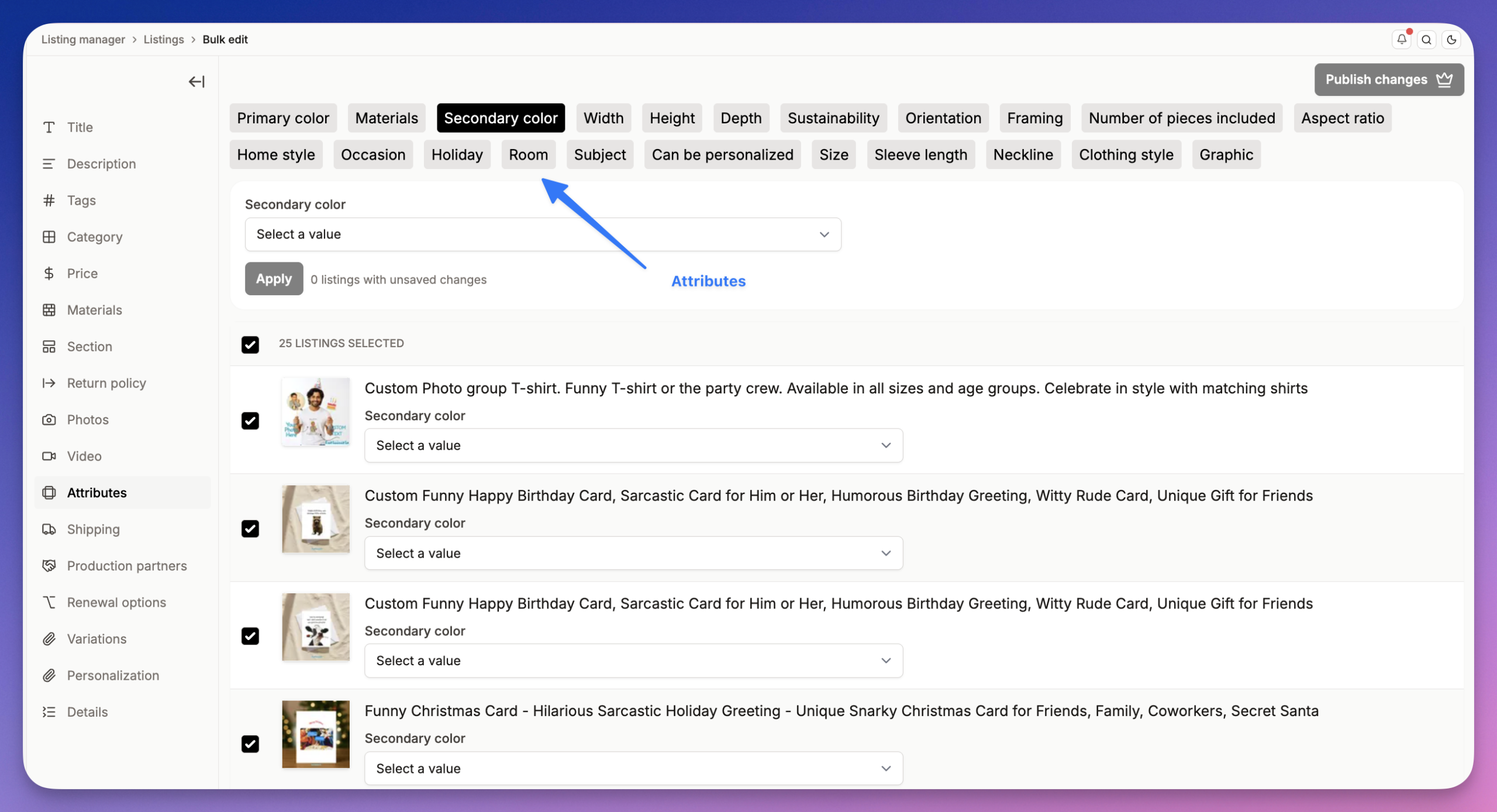1497x812 pixels.
Task: Click the Variations paperclip icon
Action: pyautogui.click(x=49, y=639)
